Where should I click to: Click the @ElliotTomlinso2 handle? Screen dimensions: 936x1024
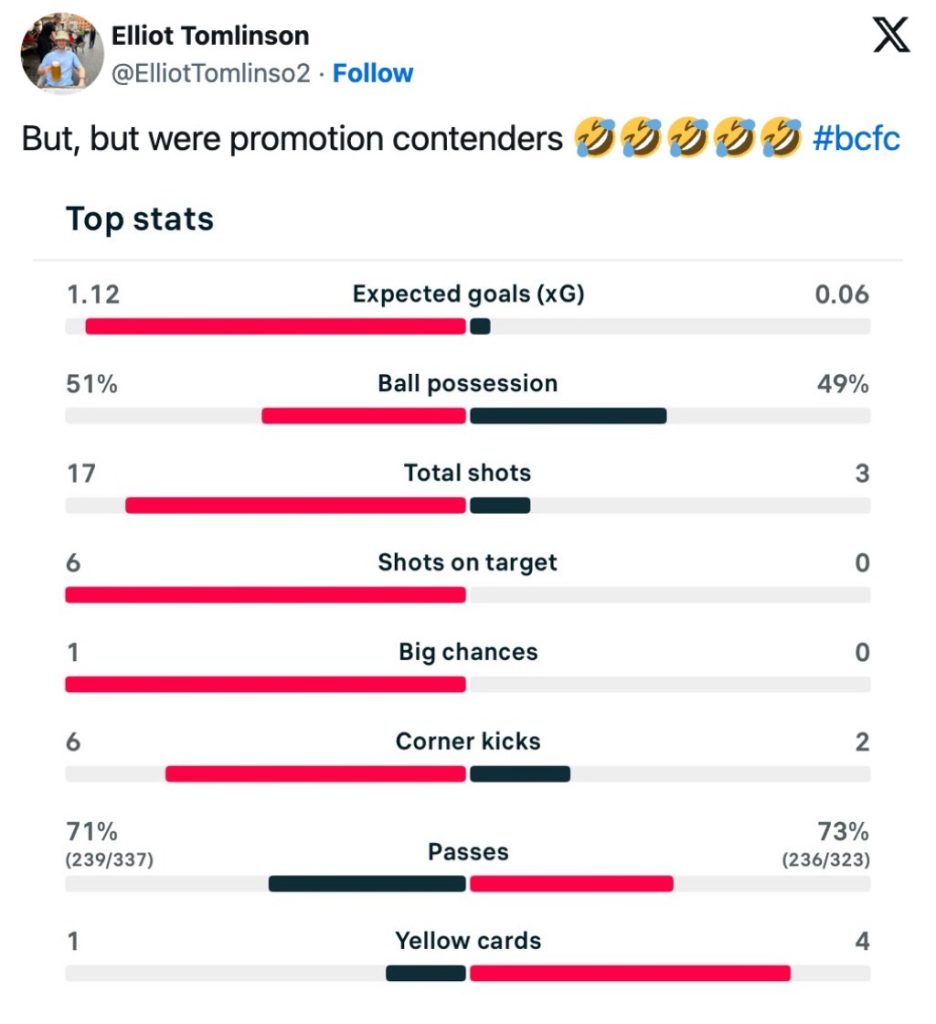(211, 73)
